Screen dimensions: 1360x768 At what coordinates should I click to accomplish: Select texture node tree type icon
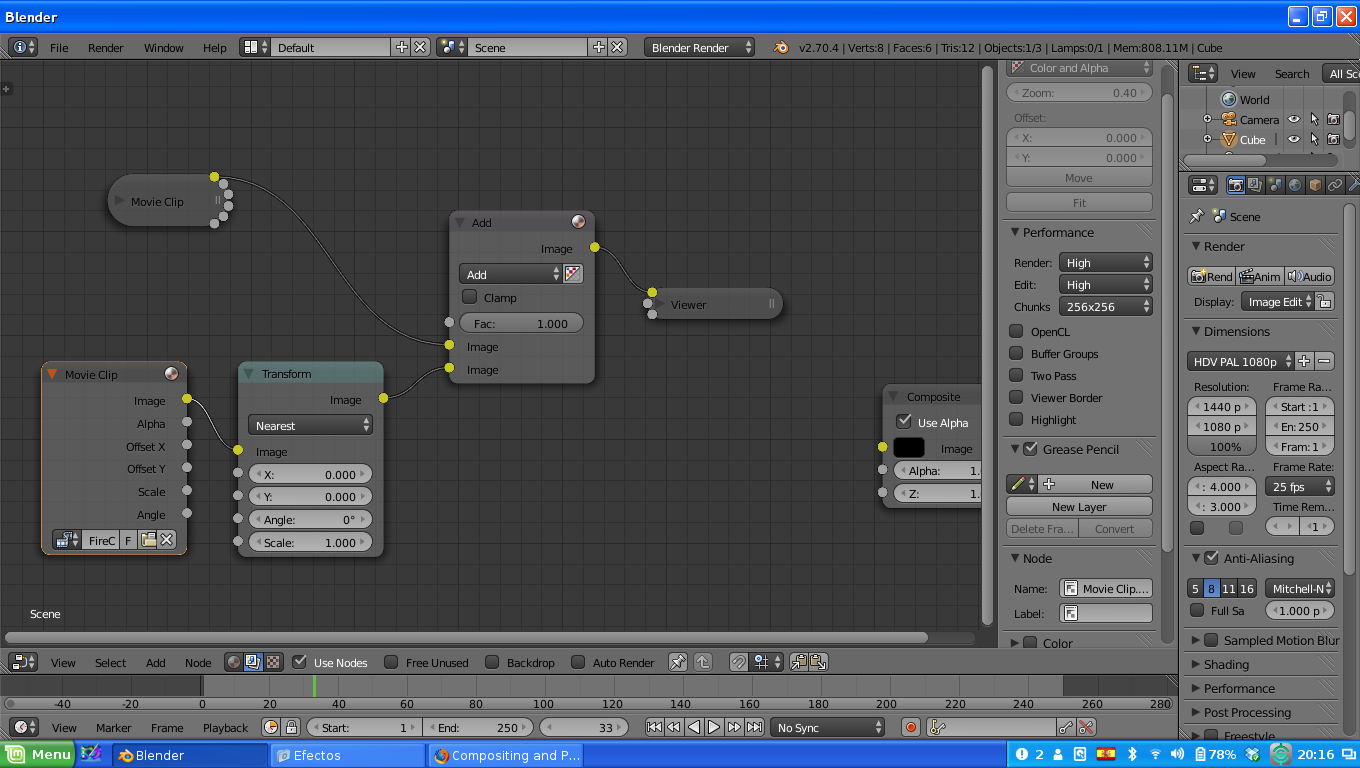pyautogui.click(x=272, y=662)
